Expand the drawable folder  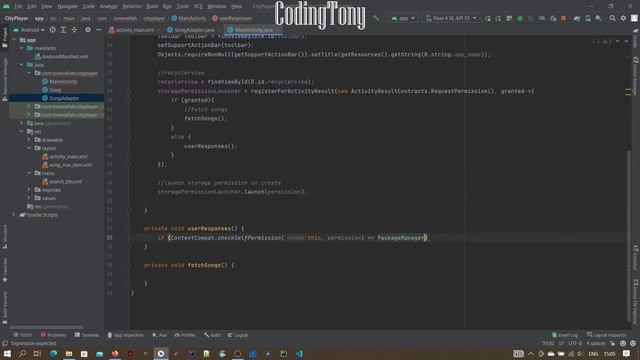29,140
